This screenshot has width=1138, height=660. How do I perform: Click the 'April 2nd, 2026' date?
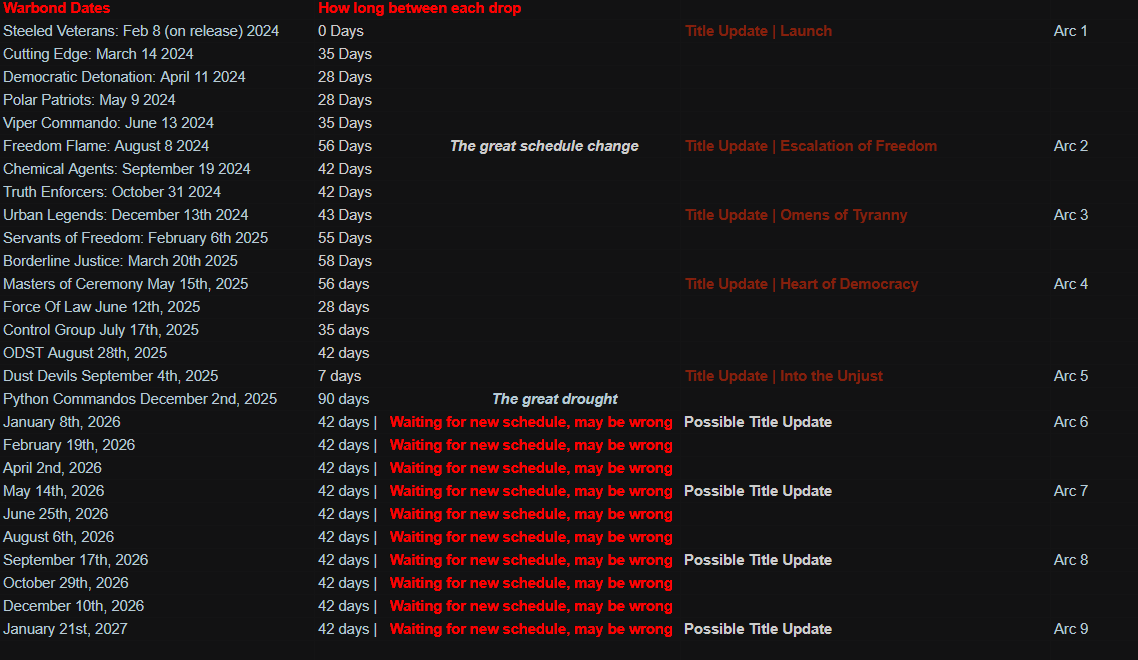tap(52, 468)
